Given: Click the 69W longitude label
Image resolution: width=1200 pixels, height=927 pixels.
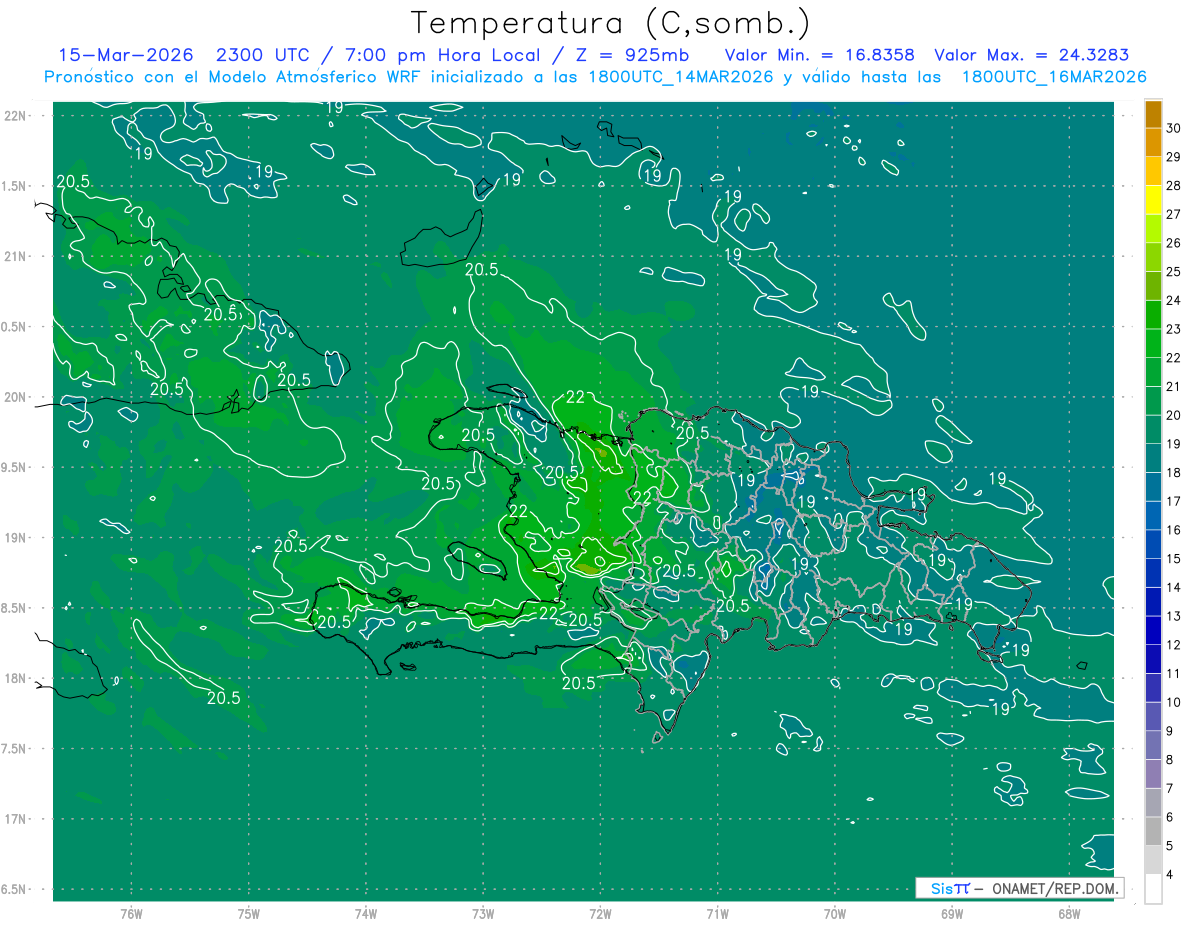Looking at the screenshot, I should point(952,913).
